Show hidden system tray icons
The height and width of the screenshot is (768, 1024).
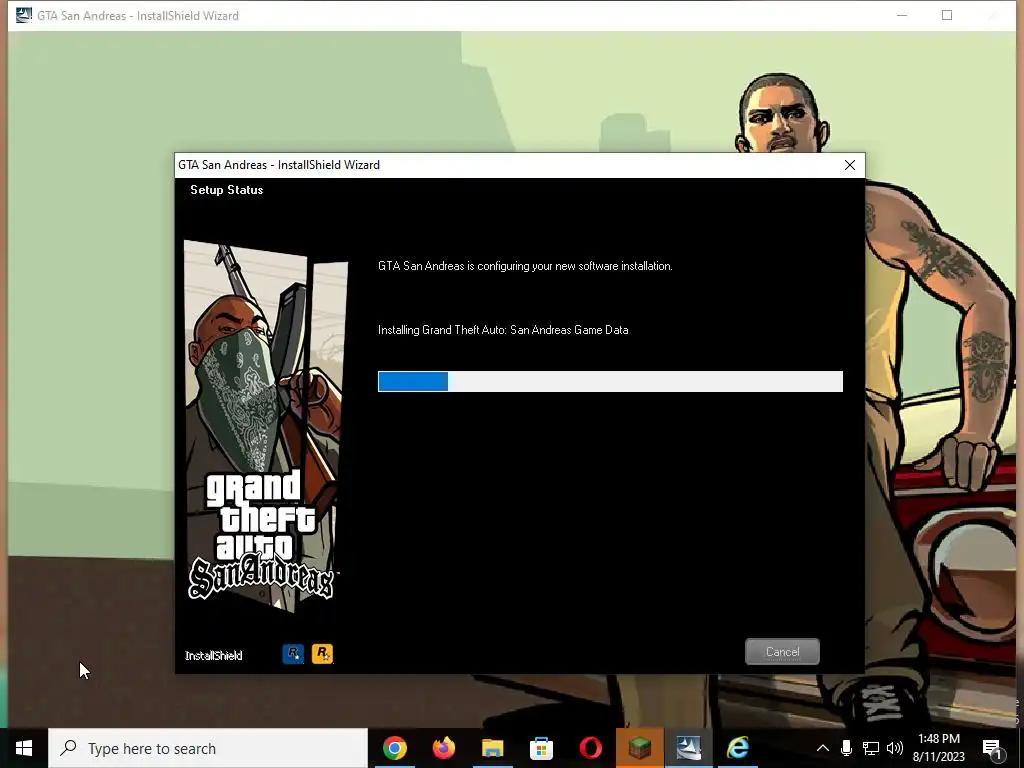click(823, 748)
